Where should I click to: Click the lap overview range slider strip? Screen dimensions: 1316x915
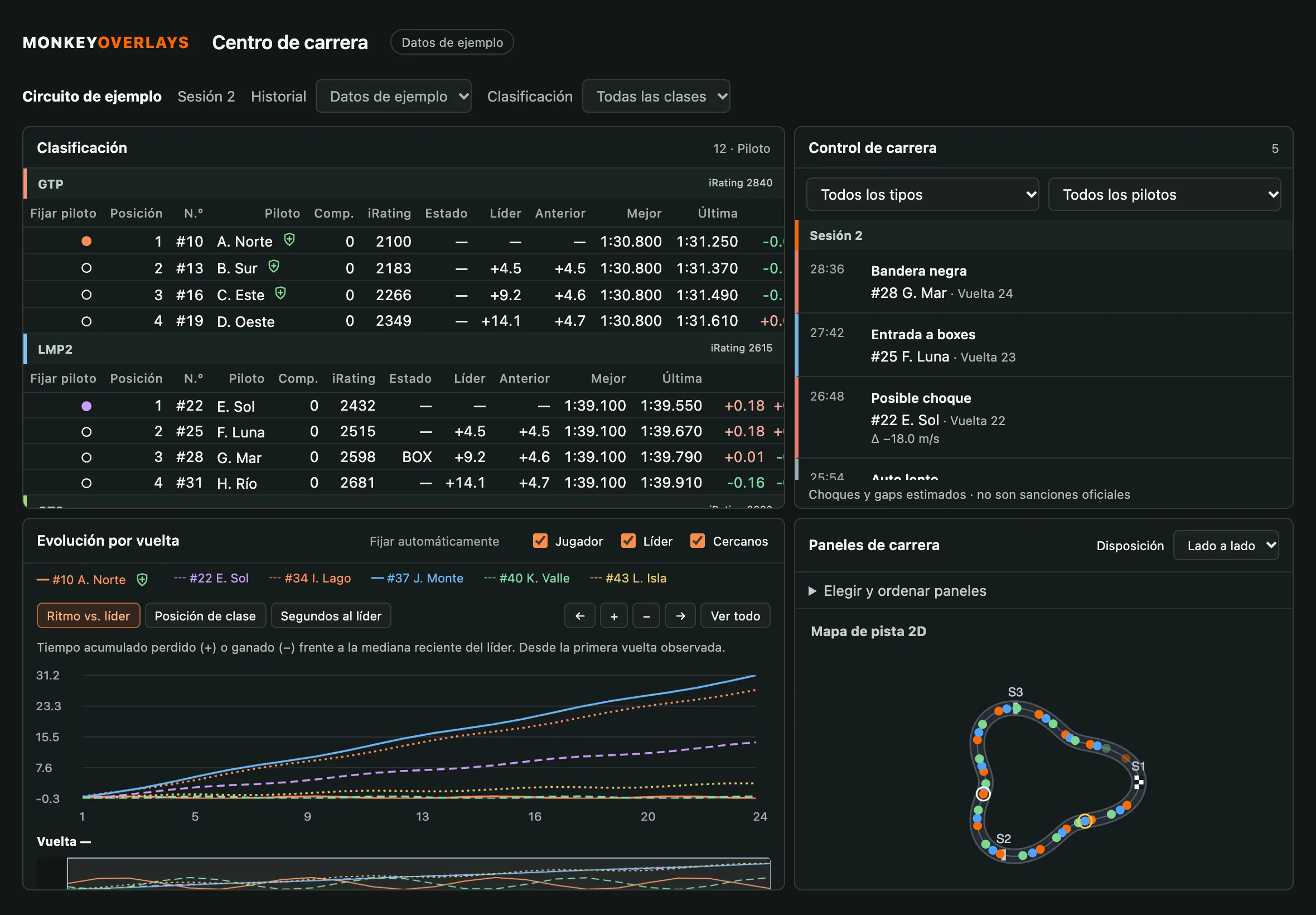click(403, 873)
